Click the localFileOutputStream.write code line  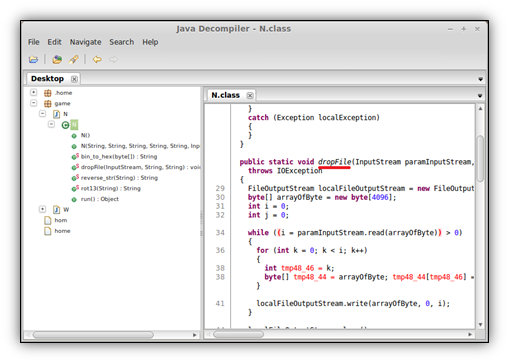click(353, 304)
